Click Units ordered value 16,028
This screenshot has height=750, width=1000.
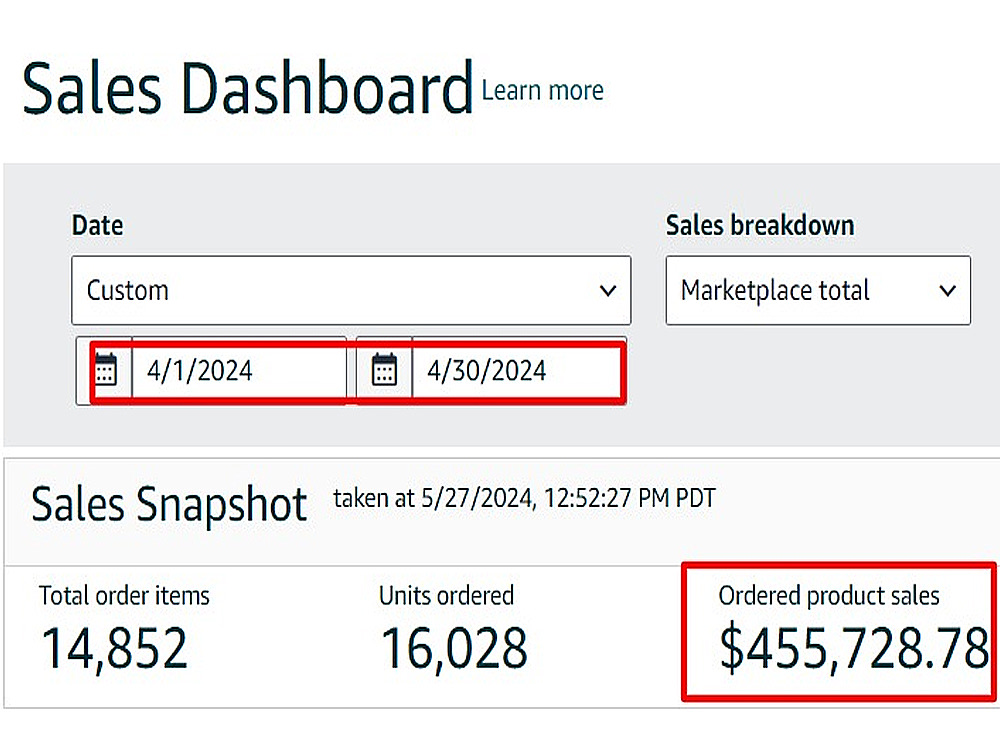click(454, 649)
